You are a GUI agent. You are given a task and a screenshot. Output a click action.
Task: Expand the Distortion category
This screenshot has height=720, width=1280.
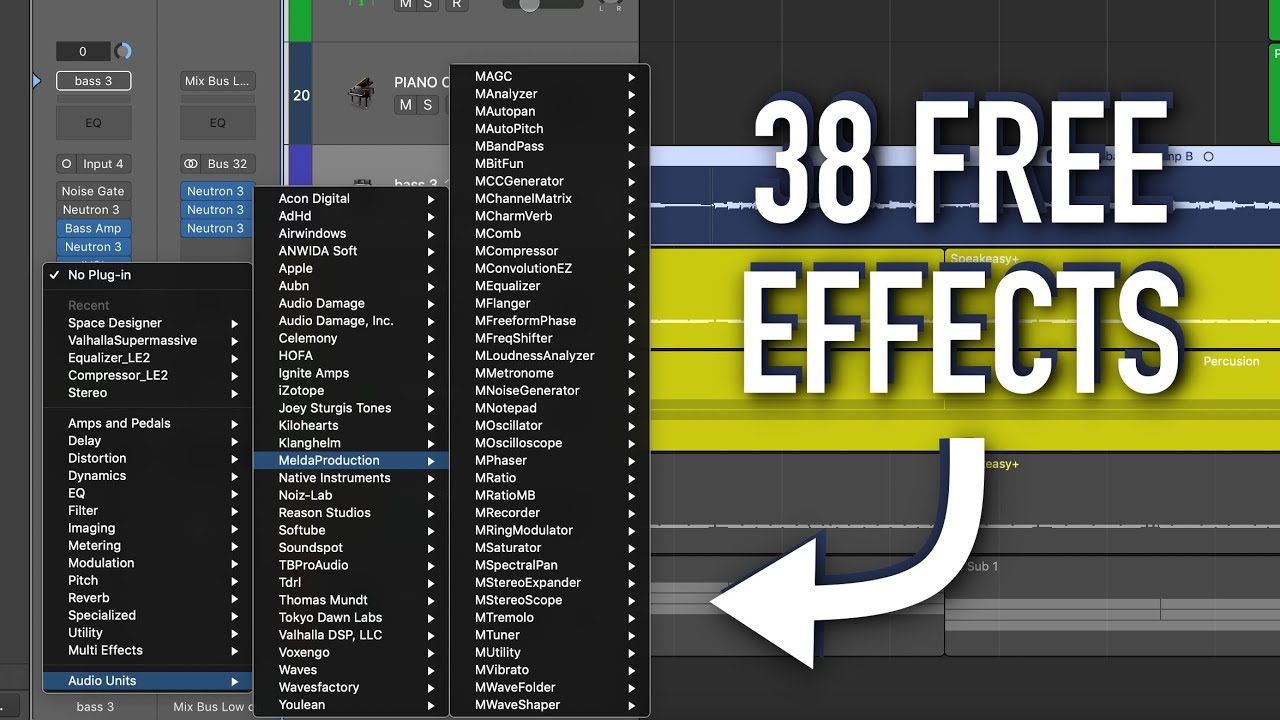[148, 458]
